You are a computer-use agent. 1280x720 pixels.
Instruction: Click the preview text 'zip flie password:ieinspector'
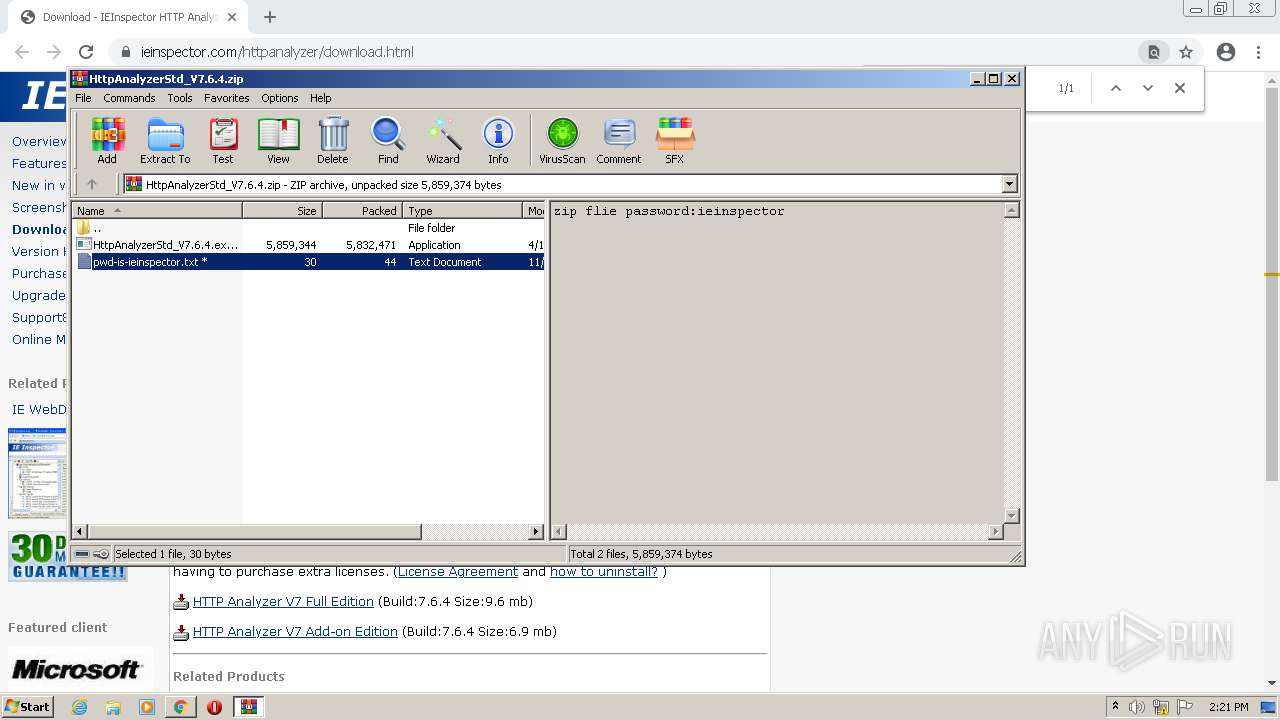(x=669, y=211)
